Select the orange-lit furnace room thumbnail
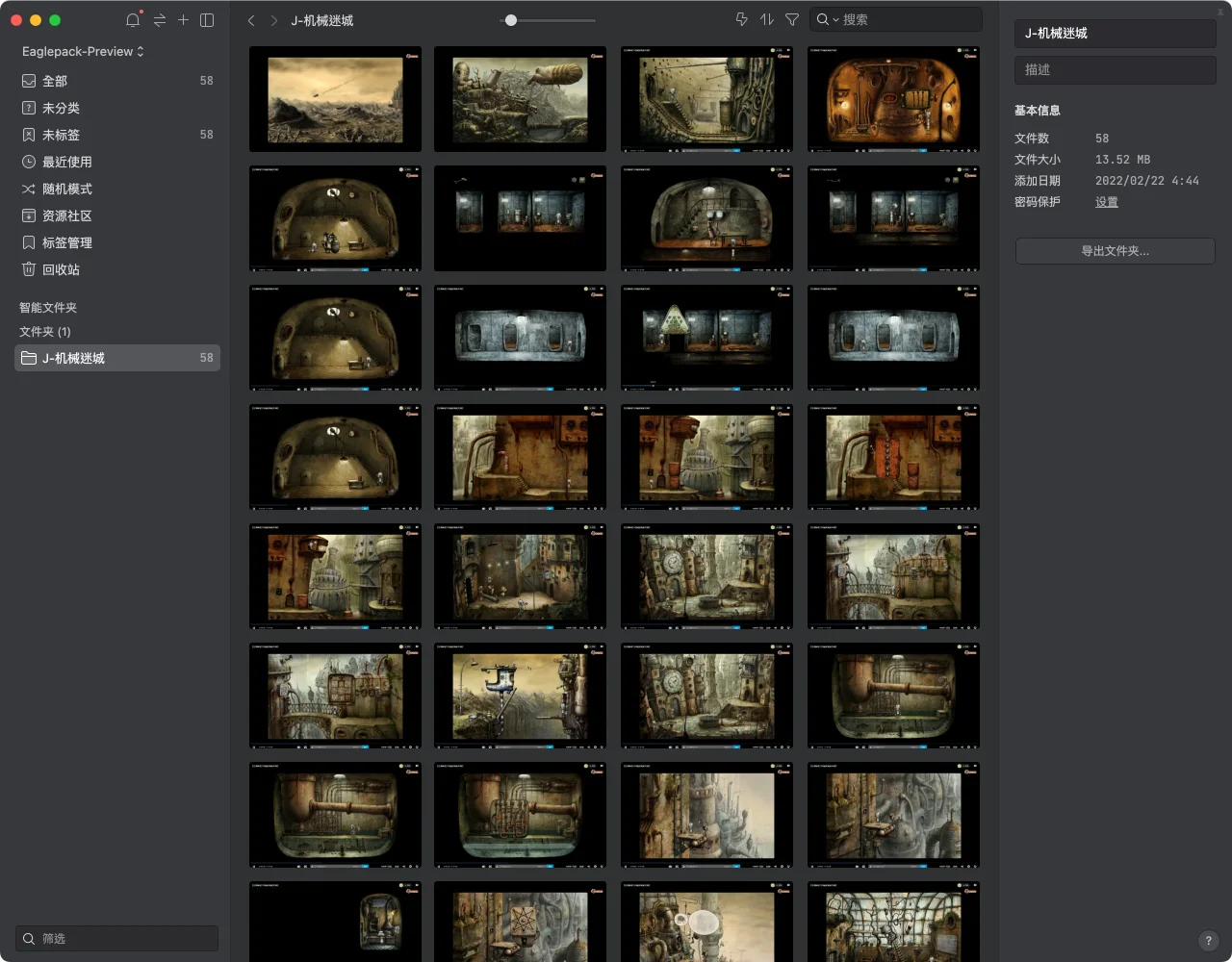 pyautogui.click(x=893, y=99)
